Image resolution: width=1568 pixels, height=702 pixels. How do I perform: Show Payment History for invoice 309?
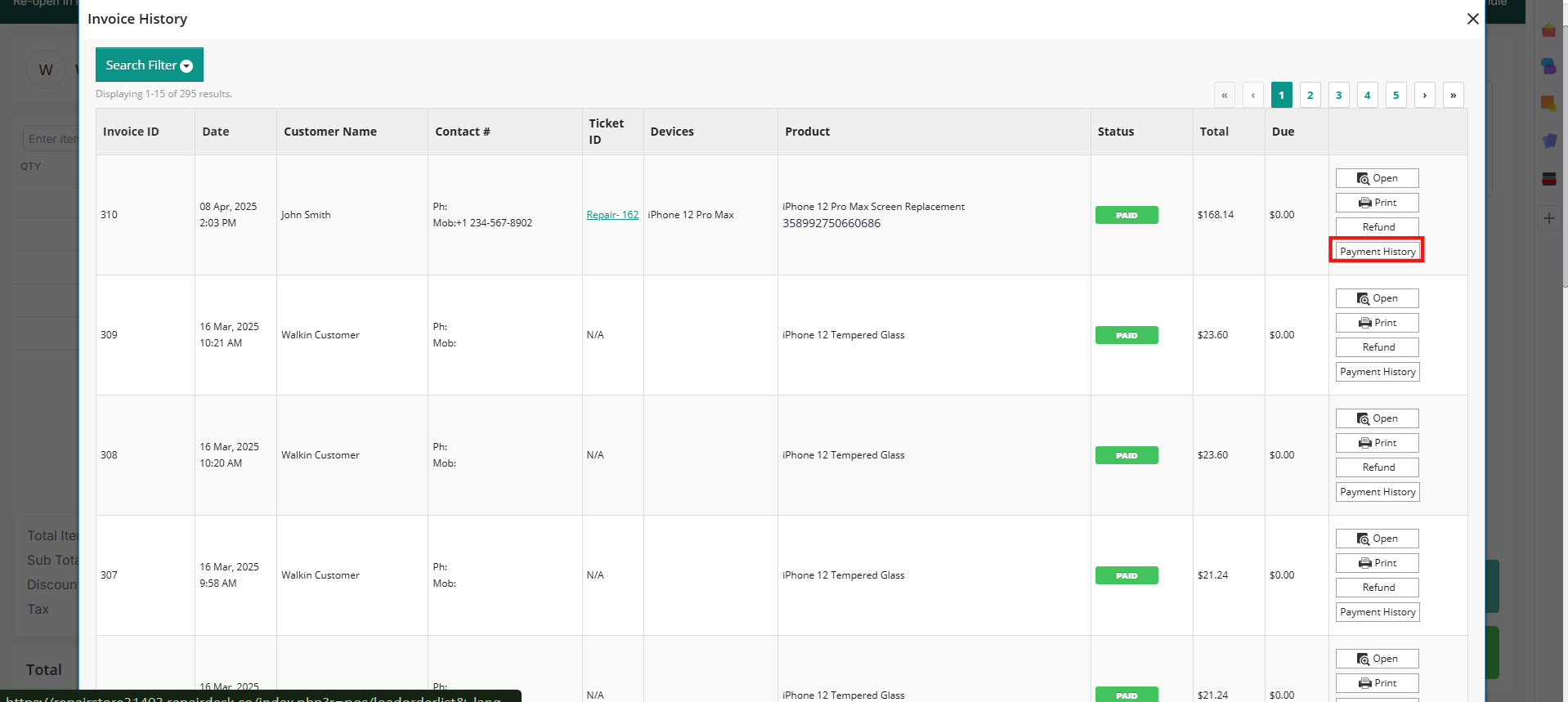pos(1378,372)
